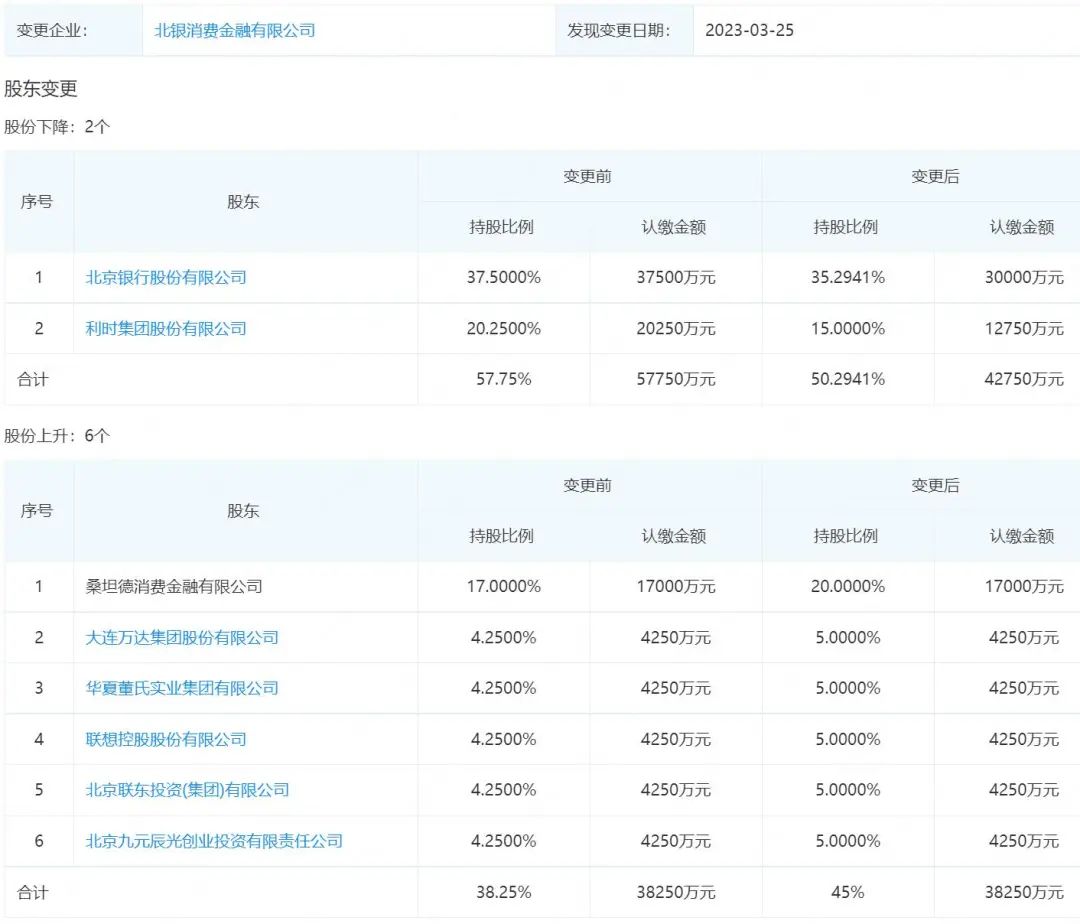The width and height of the screenshot is (1080, 924).
Task: Select 北京银行's new share 35.2941%
Action: [x=848, y=277]
